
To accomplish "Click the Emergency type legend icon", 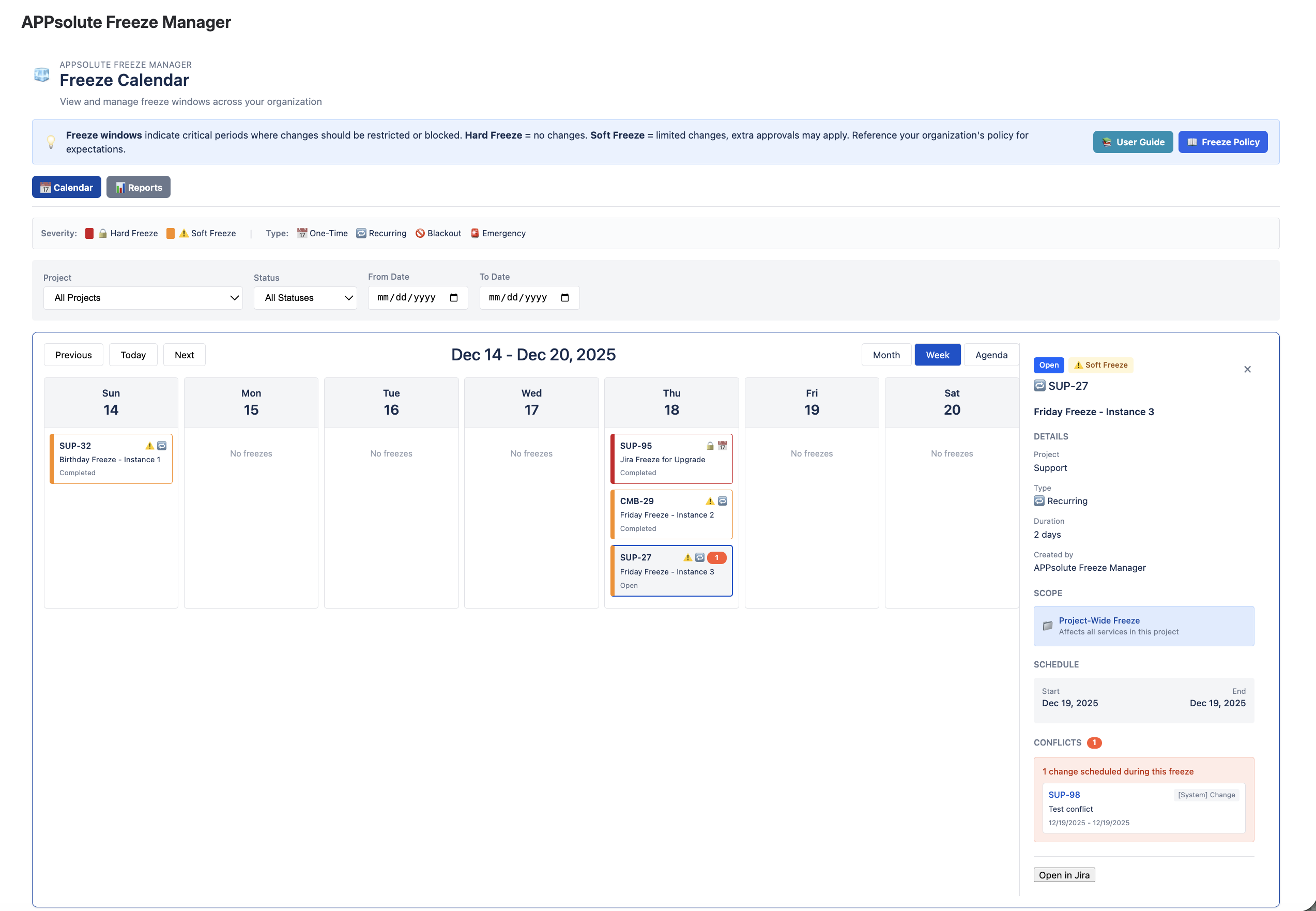I will [x=475, y=234].
